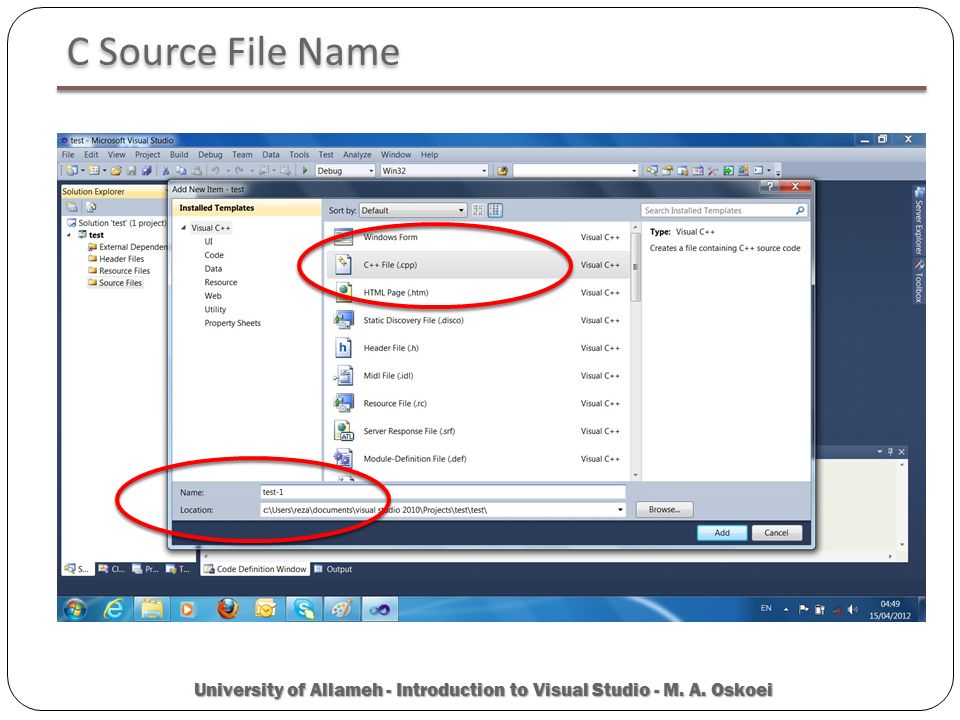Select the Windows Form template
Viewport: 960px width, 720px height.
[479, 237]
